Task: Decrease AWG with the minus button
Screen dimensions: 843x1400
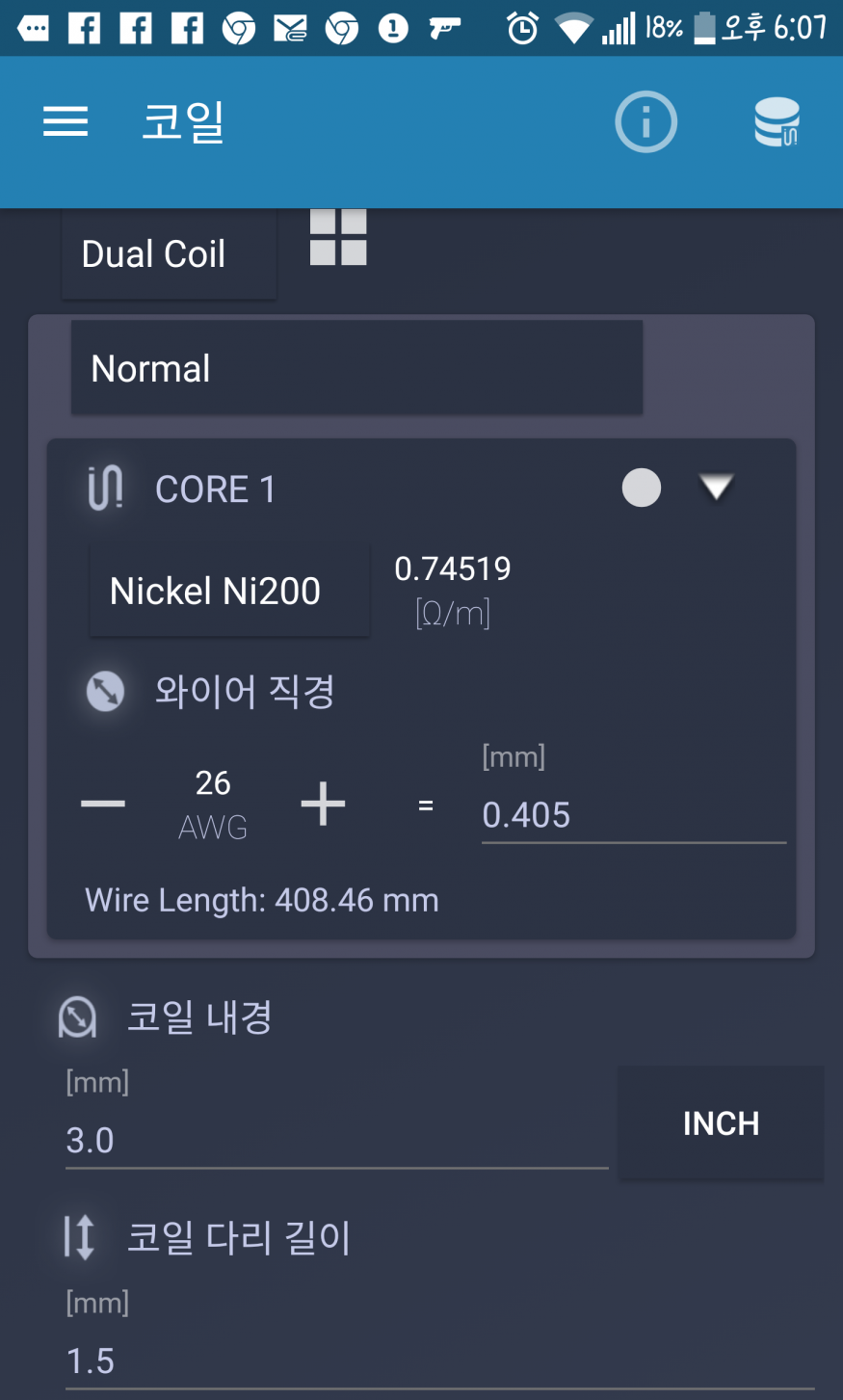Action: [x=103, y=804]
